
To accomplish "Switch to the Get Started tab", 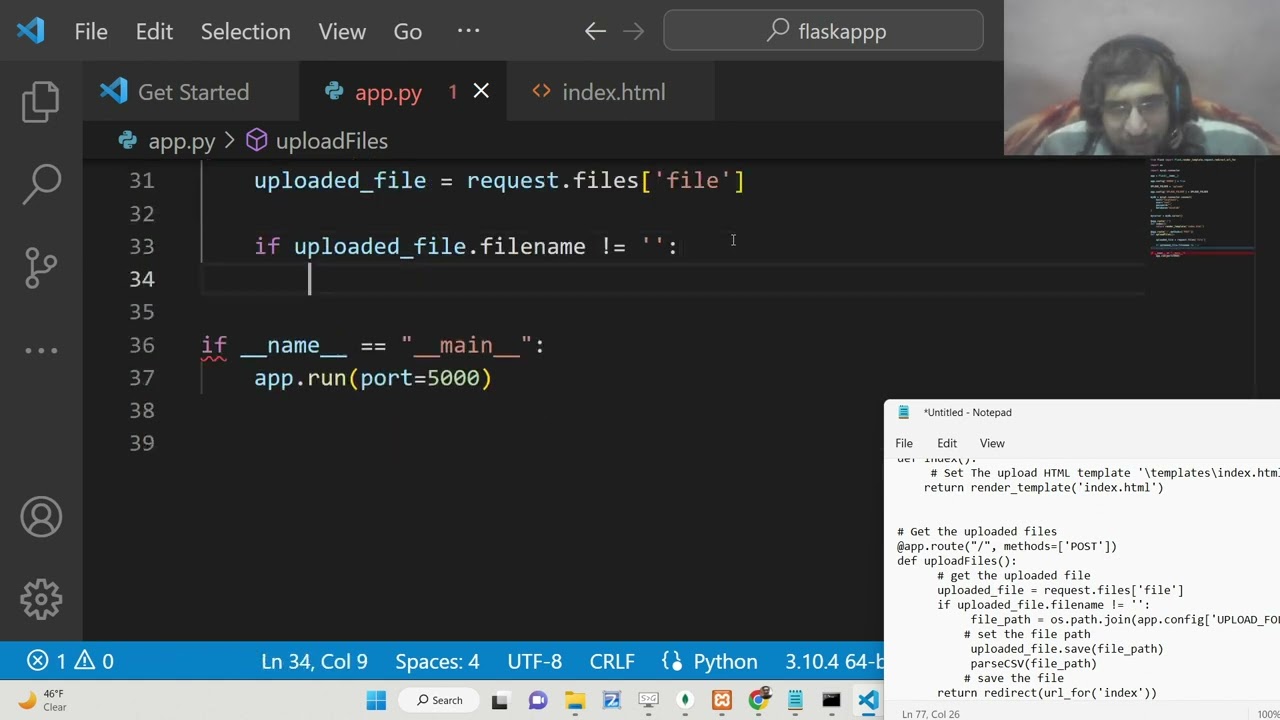I will (x=192, y=92).
